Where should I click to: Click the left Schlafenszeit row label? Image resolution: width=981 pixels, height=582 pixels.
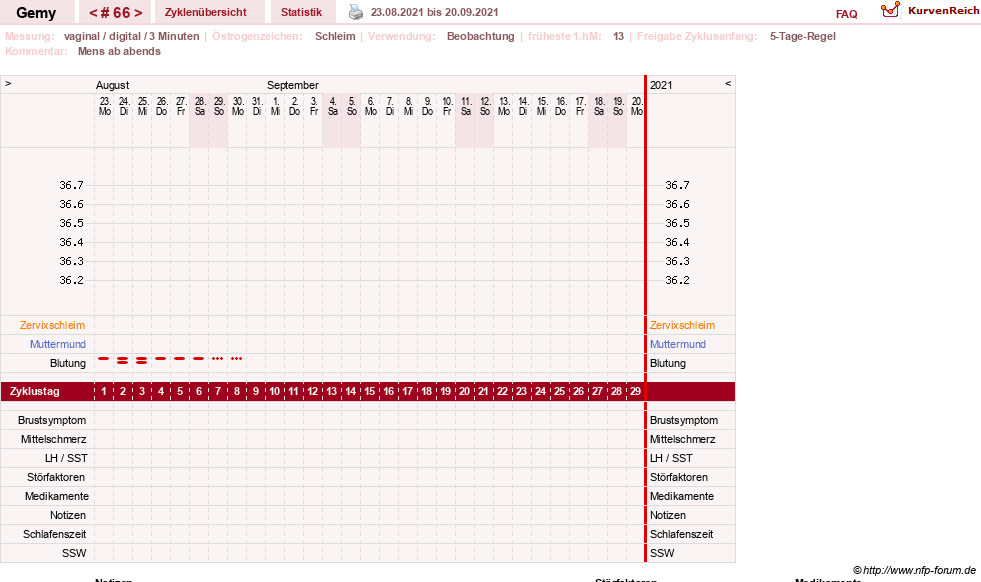tap(54, 534)
